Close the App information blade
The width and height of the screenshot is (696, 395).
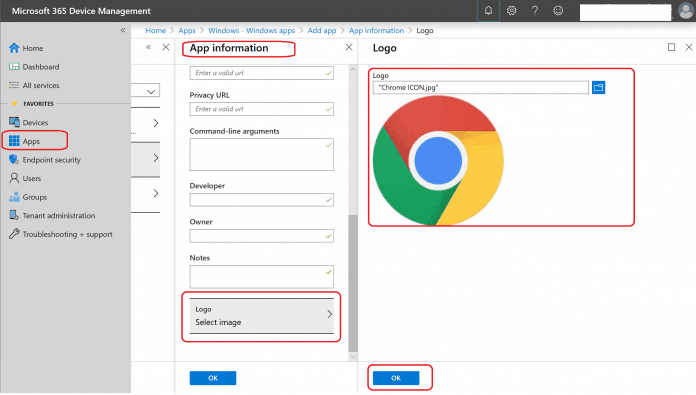[x=349, y=47]
